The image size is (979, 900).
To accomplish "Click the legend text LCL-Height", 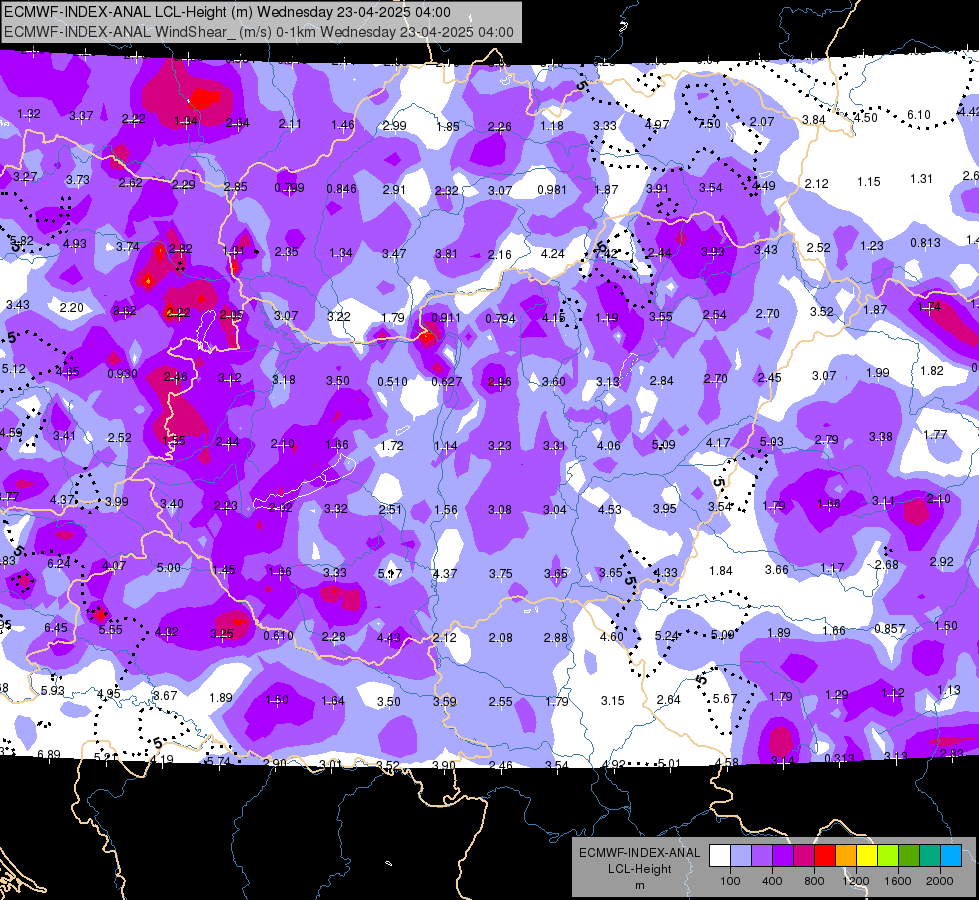I will point(639,869).
